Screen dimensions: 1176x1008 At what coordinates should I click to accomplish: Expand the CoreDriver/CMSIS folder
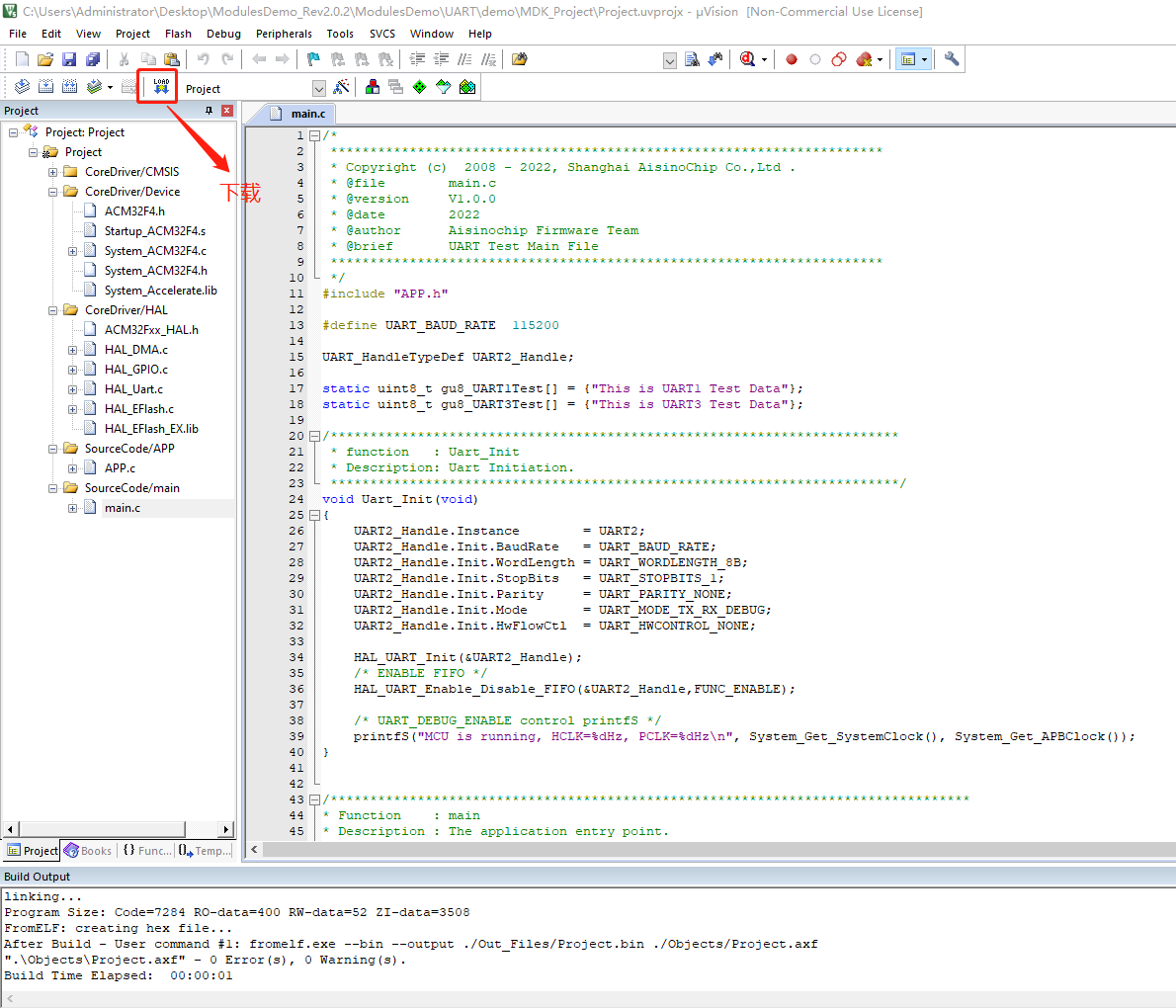pos(53,172)
